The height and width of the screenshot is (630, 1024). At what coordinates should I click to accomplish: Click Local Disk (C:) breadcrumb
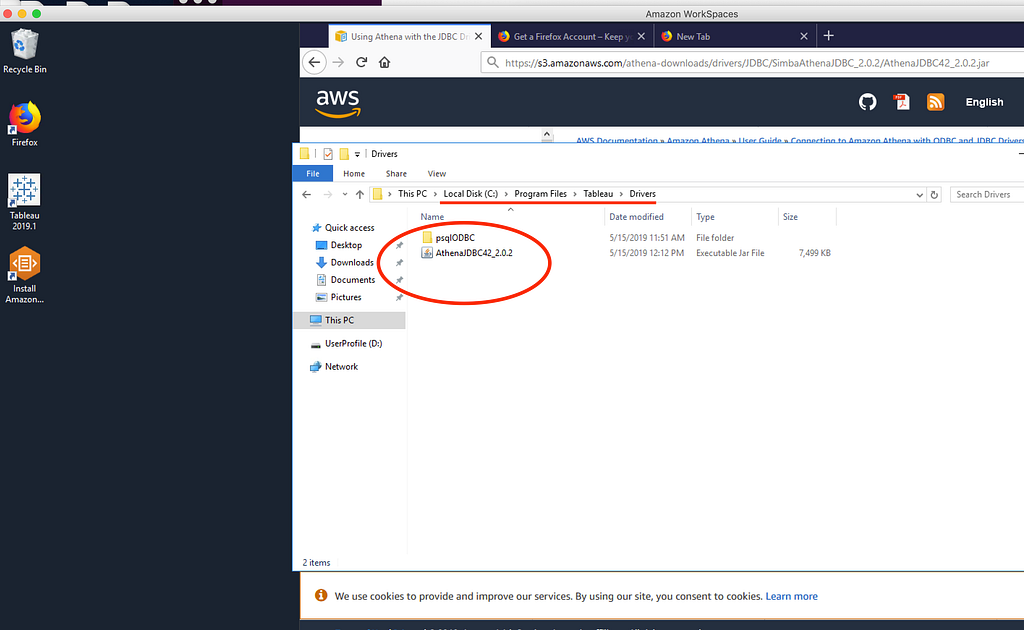(470, 194)
